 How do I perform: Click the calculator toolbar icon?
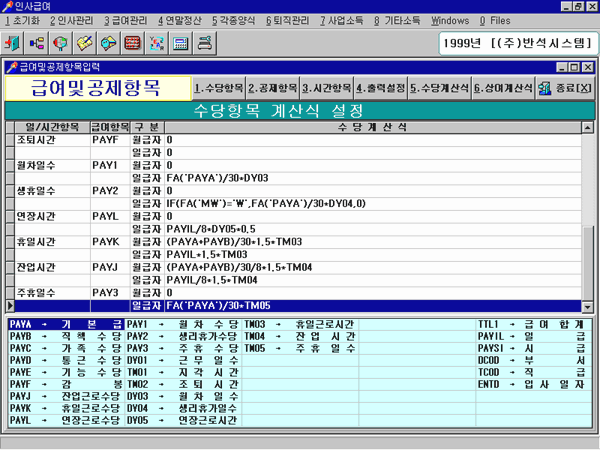click(180, 43)
